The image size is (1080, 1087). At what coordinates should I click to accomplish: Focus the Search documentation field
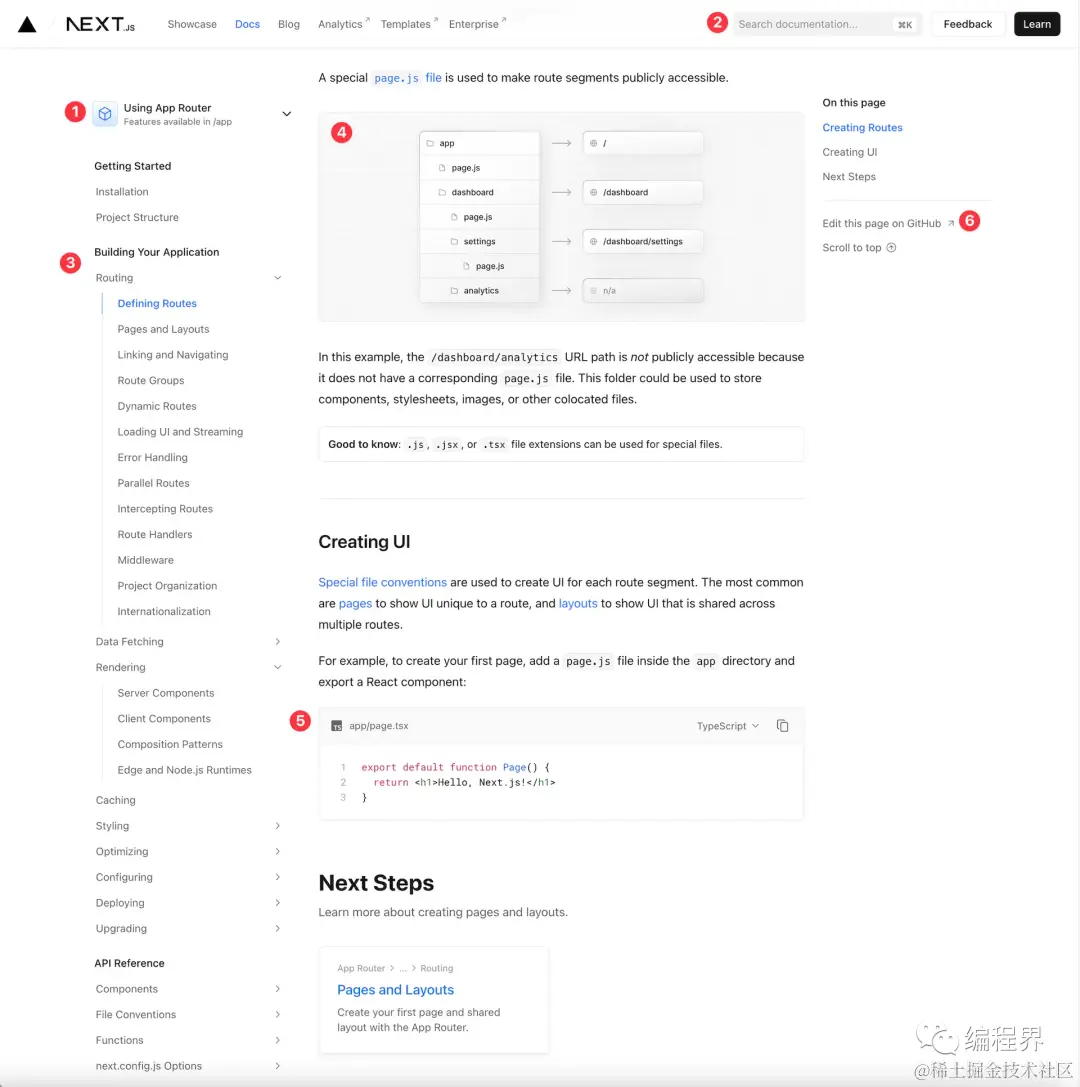pos(827,24)
